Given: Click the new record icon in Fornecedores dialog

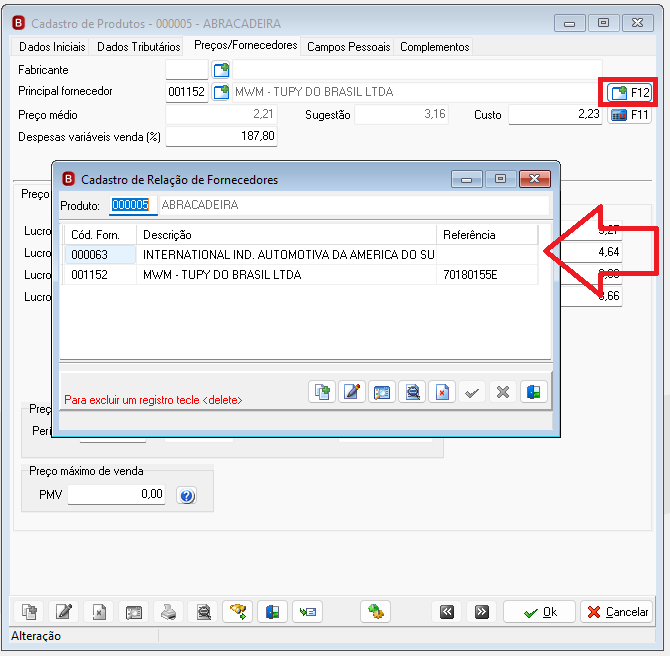Looking at the screenshot, I should coord(322,391).
